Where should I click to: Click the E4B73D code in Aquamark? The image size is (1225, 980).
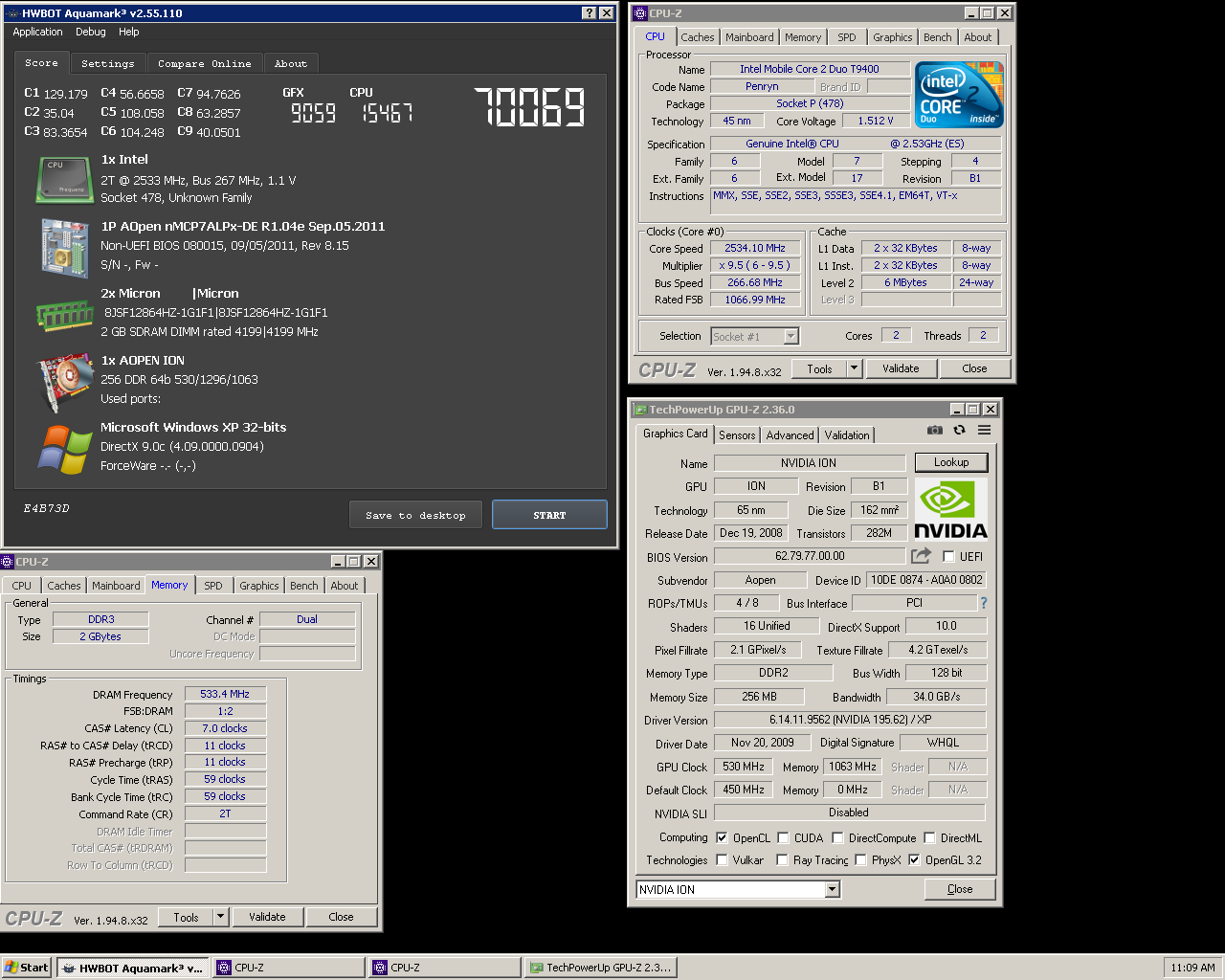[46, 508]
